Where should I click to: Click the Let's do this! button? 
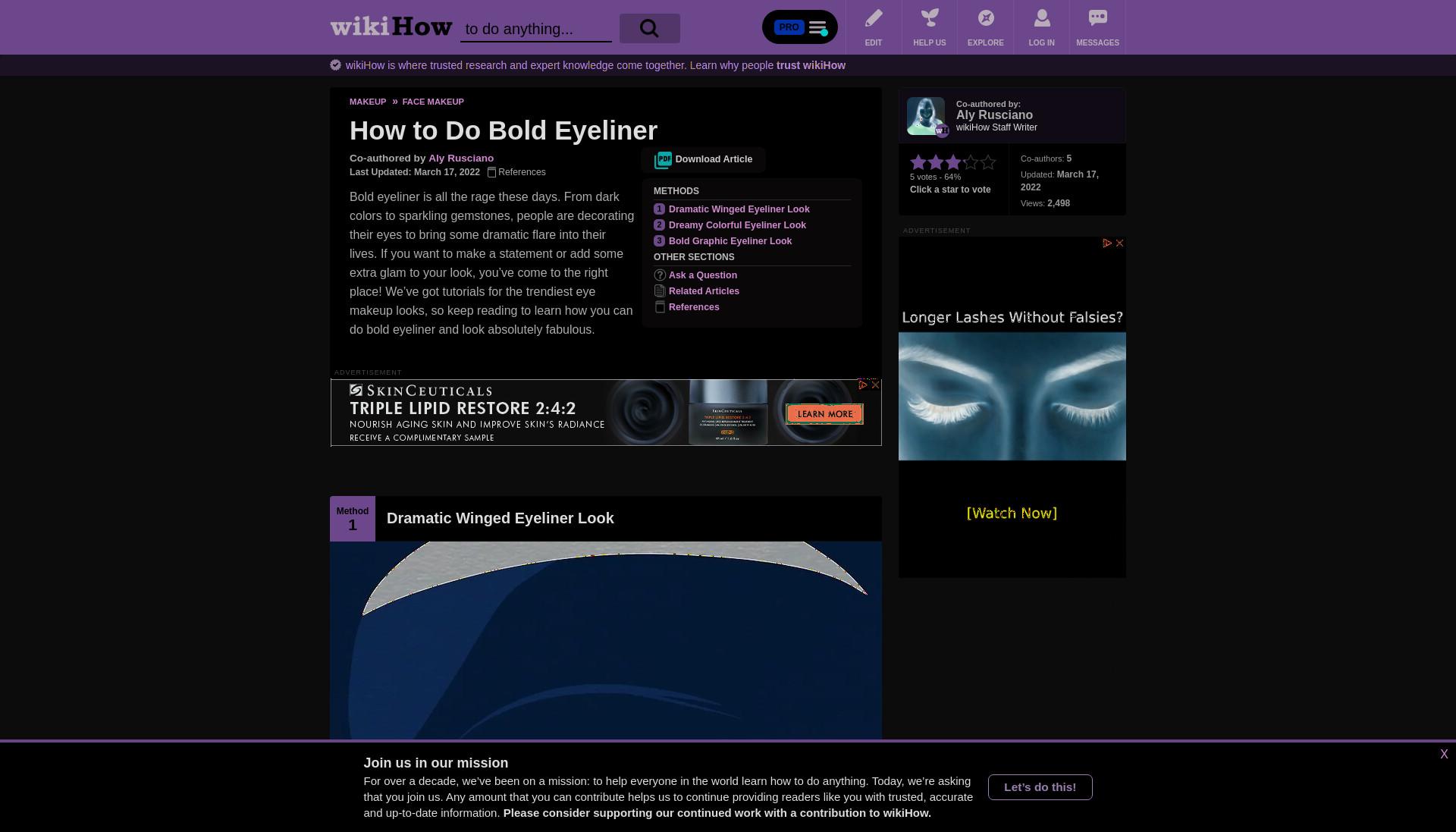(1040, 787)
